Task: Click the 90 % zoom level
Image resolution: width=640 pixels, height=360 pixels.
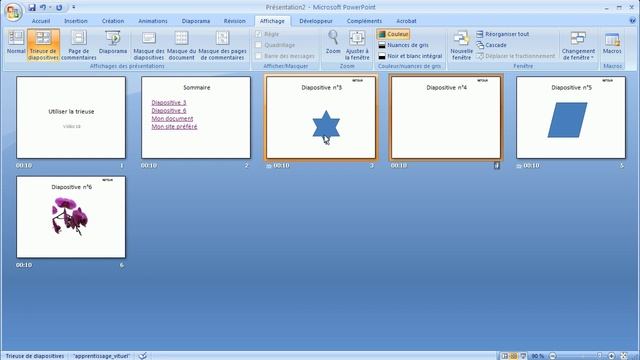Action: coord(538,356)
